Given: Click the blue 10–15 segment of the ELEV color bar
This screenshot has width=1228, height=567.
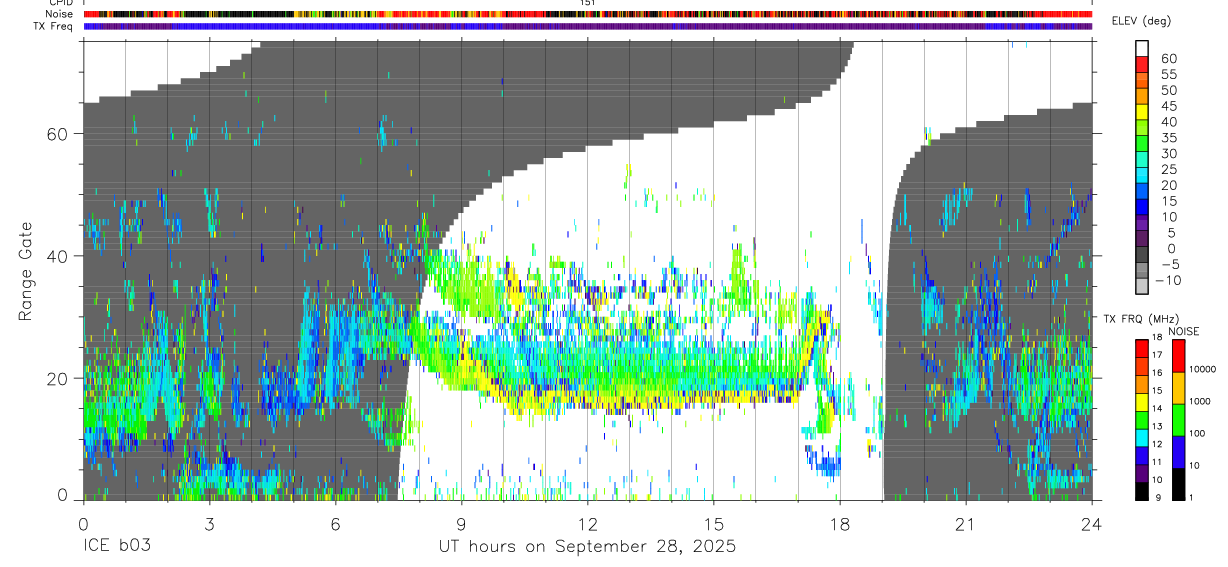Looking at the screenshot, I should tap(1142, 209).
